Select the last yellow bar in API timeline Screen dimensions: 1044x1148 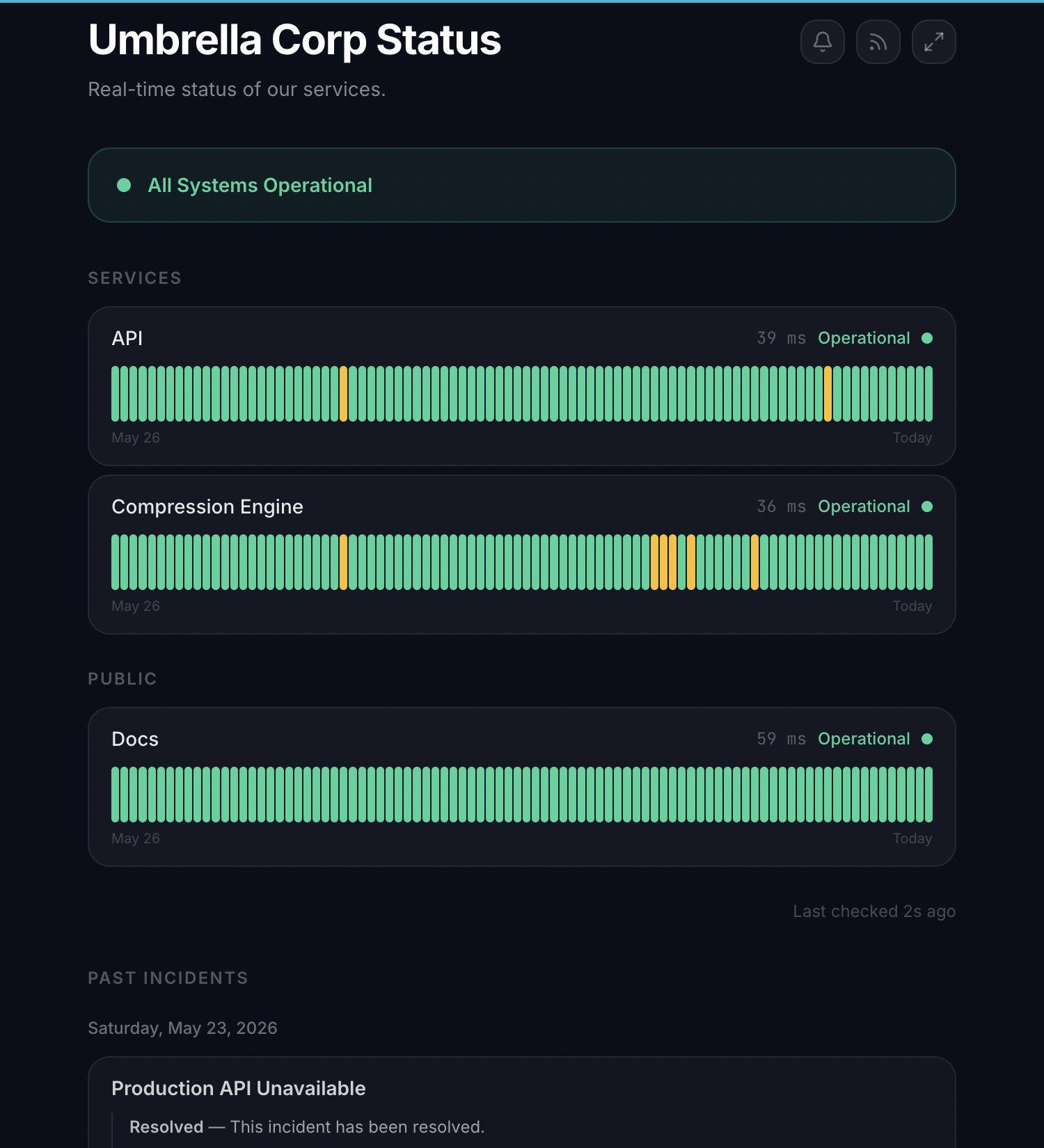point(828,394)
